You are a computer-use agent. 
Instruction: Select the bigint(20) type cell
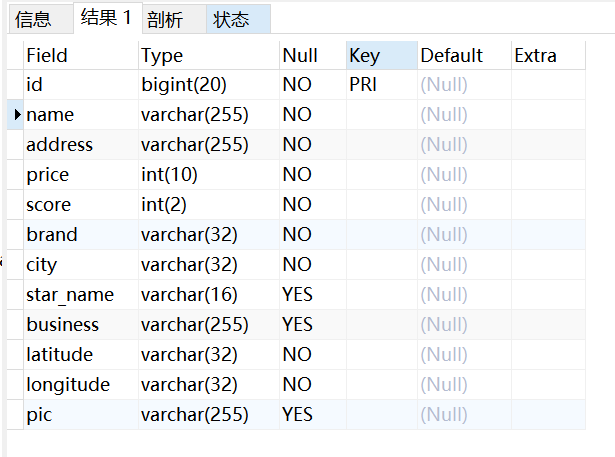pos(209,85)
